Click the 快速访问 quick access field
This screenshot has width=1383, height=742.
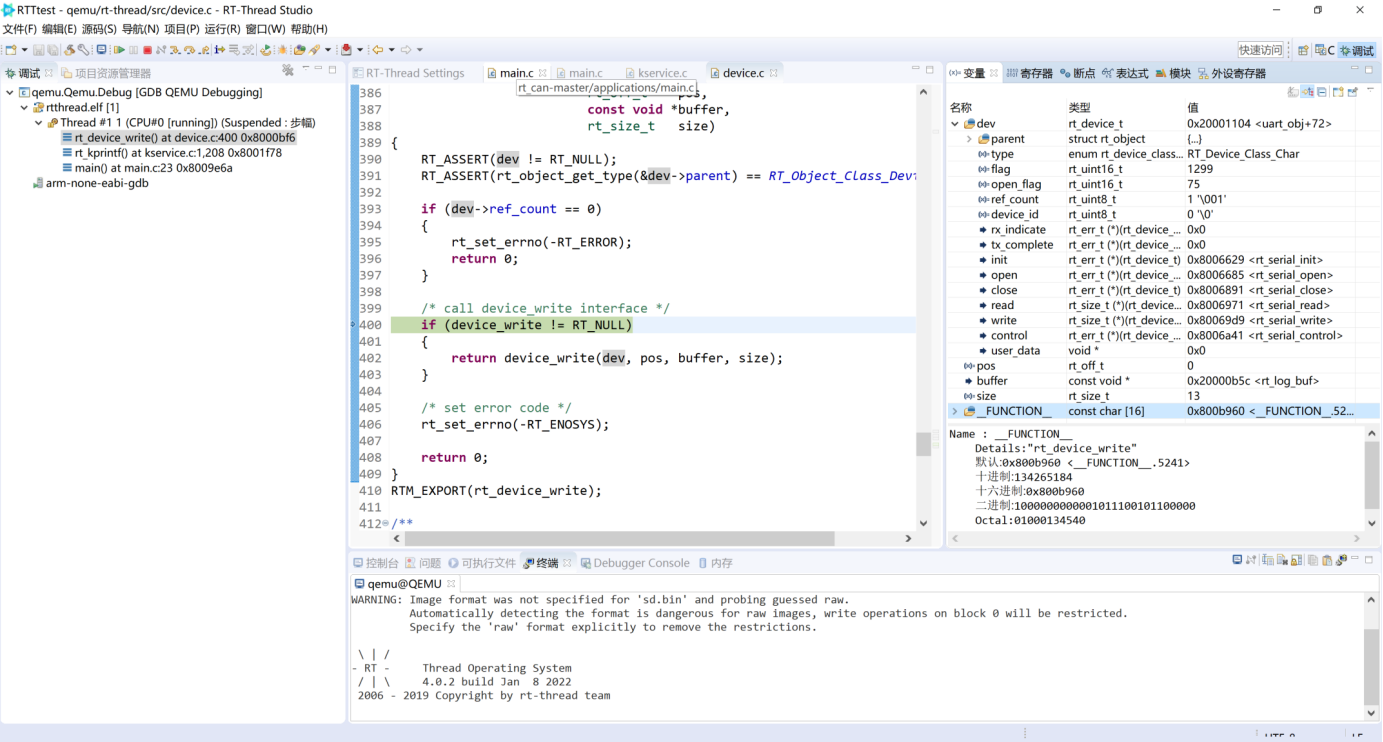[x=1261, y=47]
